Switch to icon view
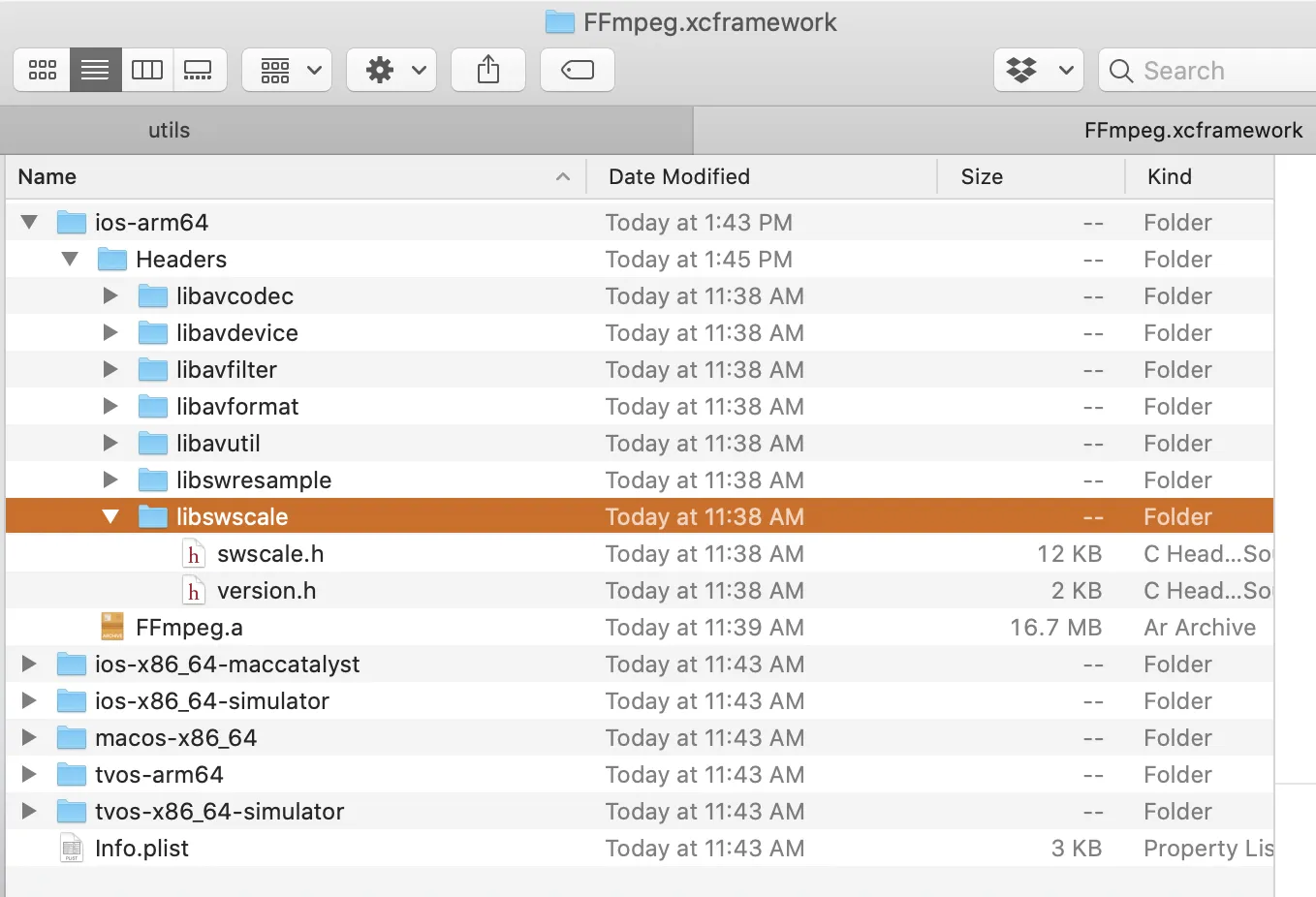Image resolution: width=1316 pixels, height=897 pixels. pyautogui.click(x=43, y=70)
